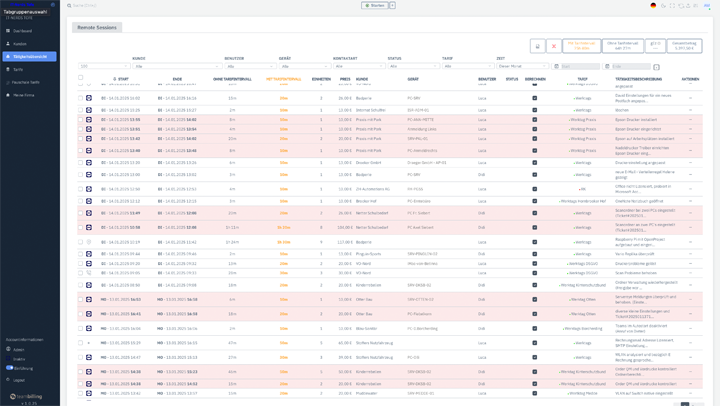Sort table by the Start column header
The height and width of the screenshot is (406, 720).
pyautogui.click(x=121, y=78)
